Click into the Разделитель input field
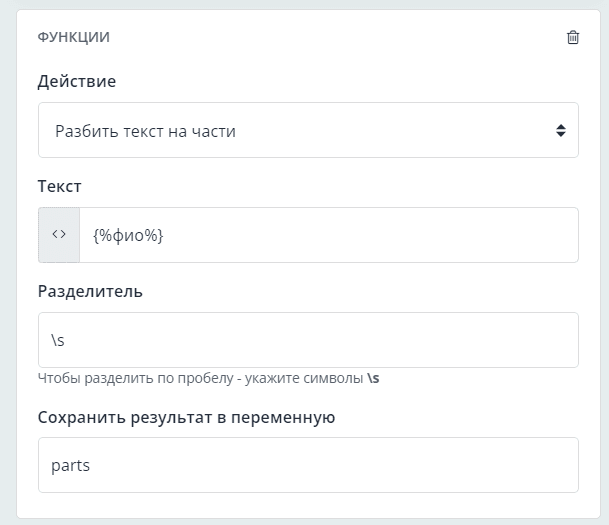 [308, 340]
